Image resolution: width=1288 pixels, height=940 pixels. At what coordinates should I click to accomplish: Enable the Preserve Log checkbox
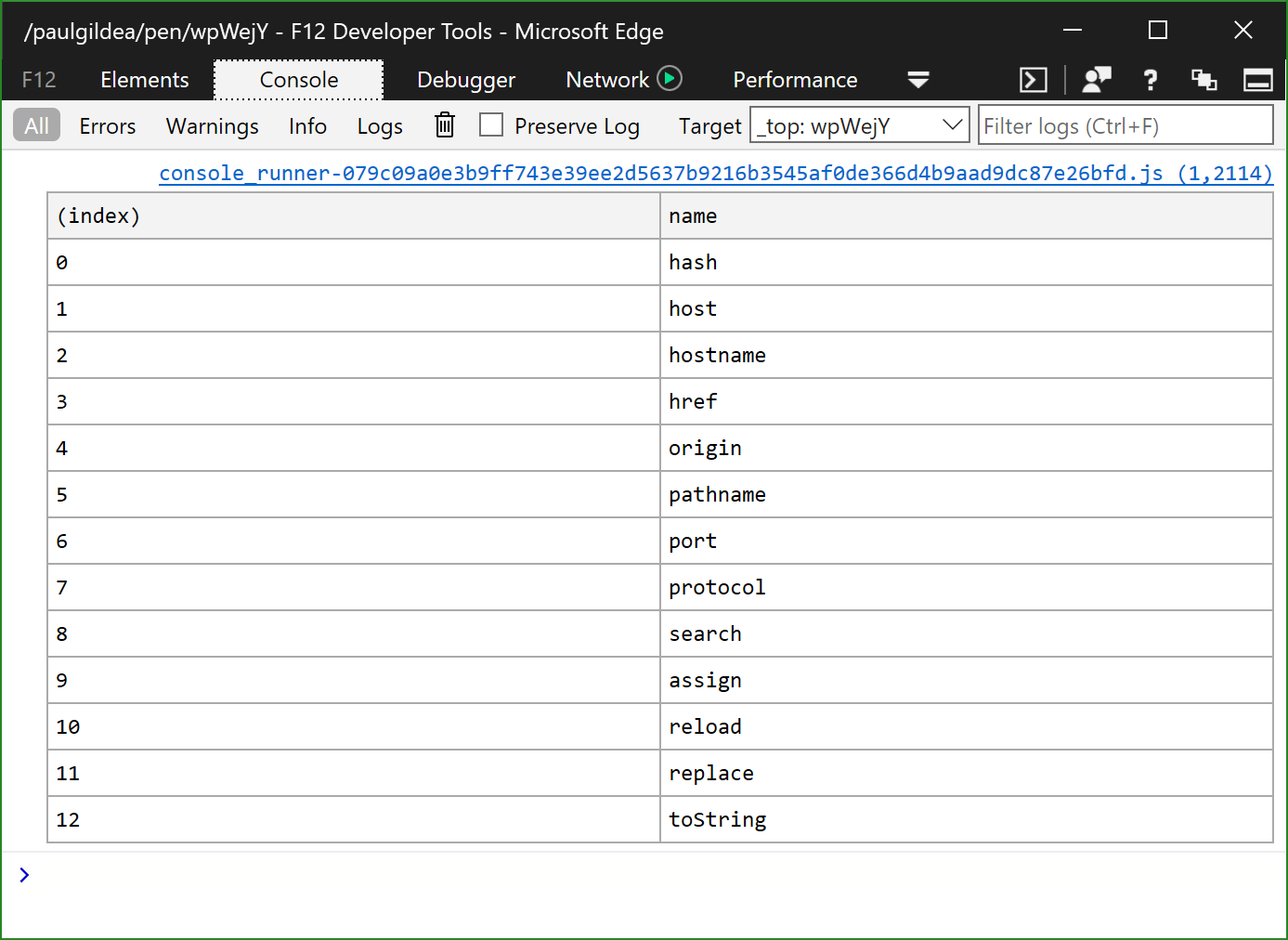click(x=491, y=124)
